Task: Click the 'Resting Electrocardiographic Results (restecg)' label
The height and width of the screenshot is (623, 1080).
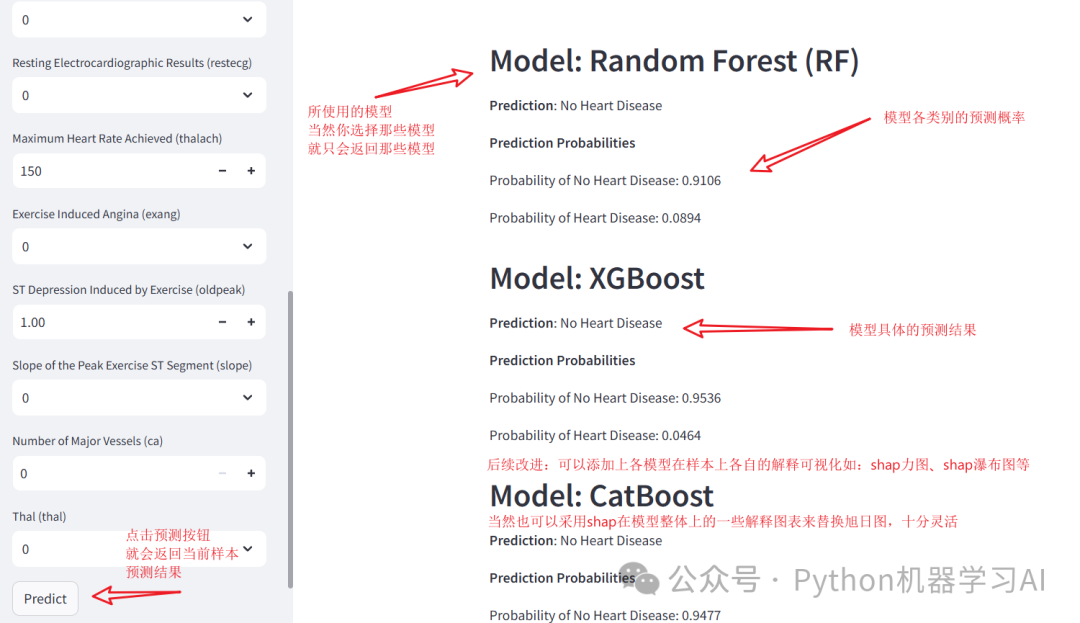Action: (132, 63)
